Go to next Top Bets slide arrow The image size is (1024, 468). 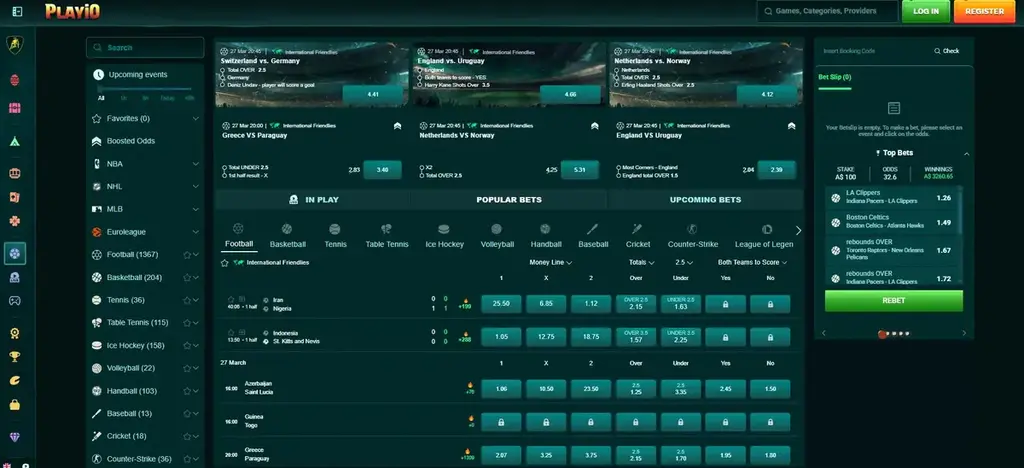964,334
